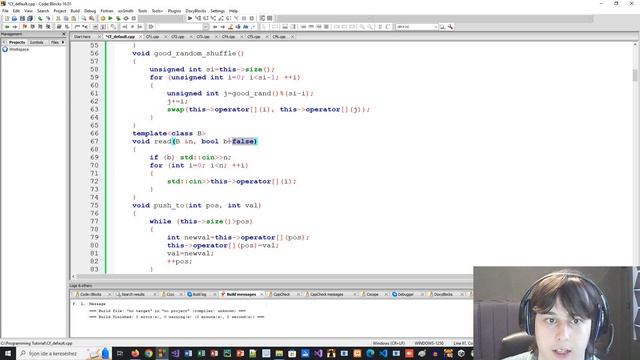640x360 pixels.
Task: Click the Run to cursor debug icon
Action: [198, 18]
